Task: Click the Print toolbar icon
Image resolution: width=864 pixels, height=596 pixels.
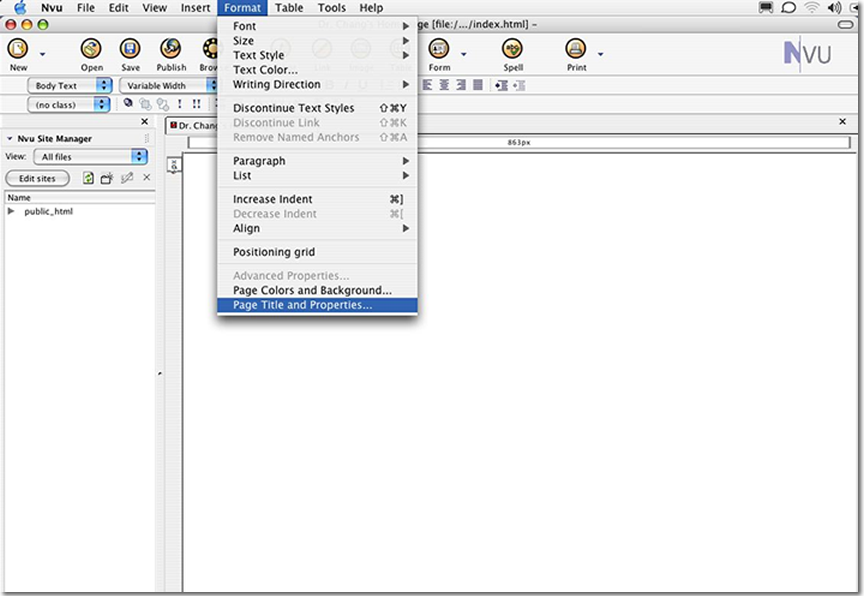Action: coord(576,49)
